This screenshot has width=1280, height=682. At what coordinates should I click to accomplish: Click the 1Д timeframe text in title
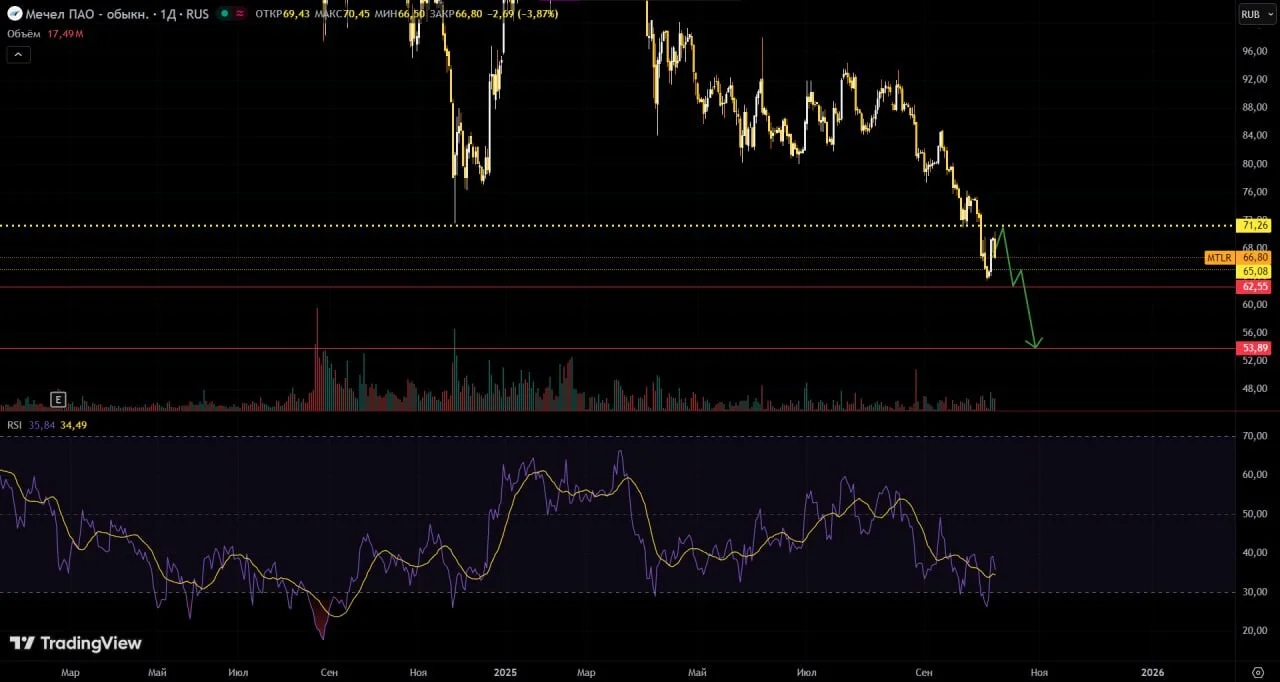point(170,14)
